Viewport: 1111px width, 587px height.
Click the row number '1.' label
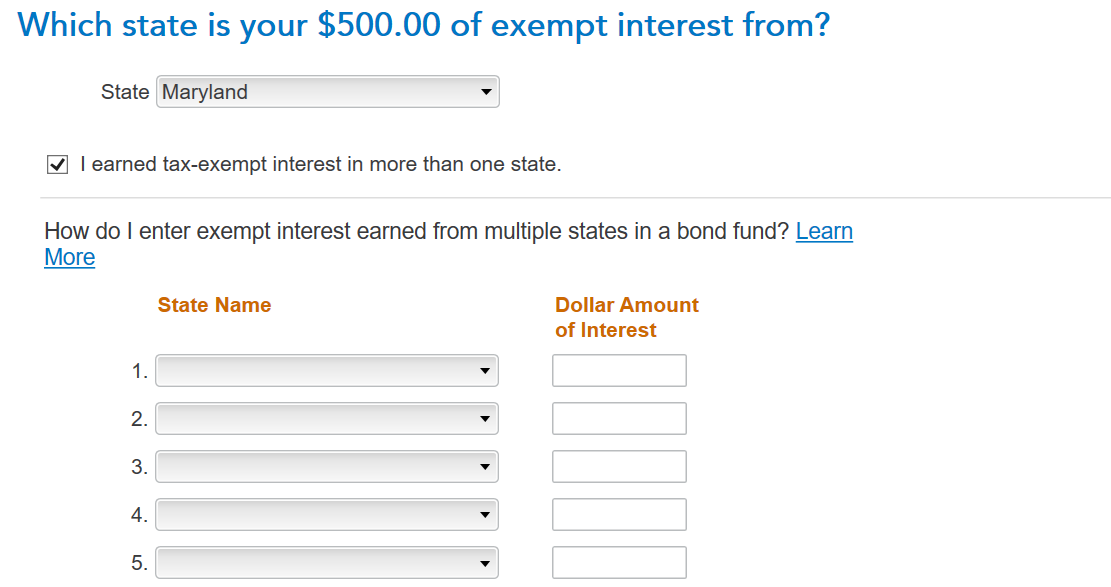(x=139, y=372)
